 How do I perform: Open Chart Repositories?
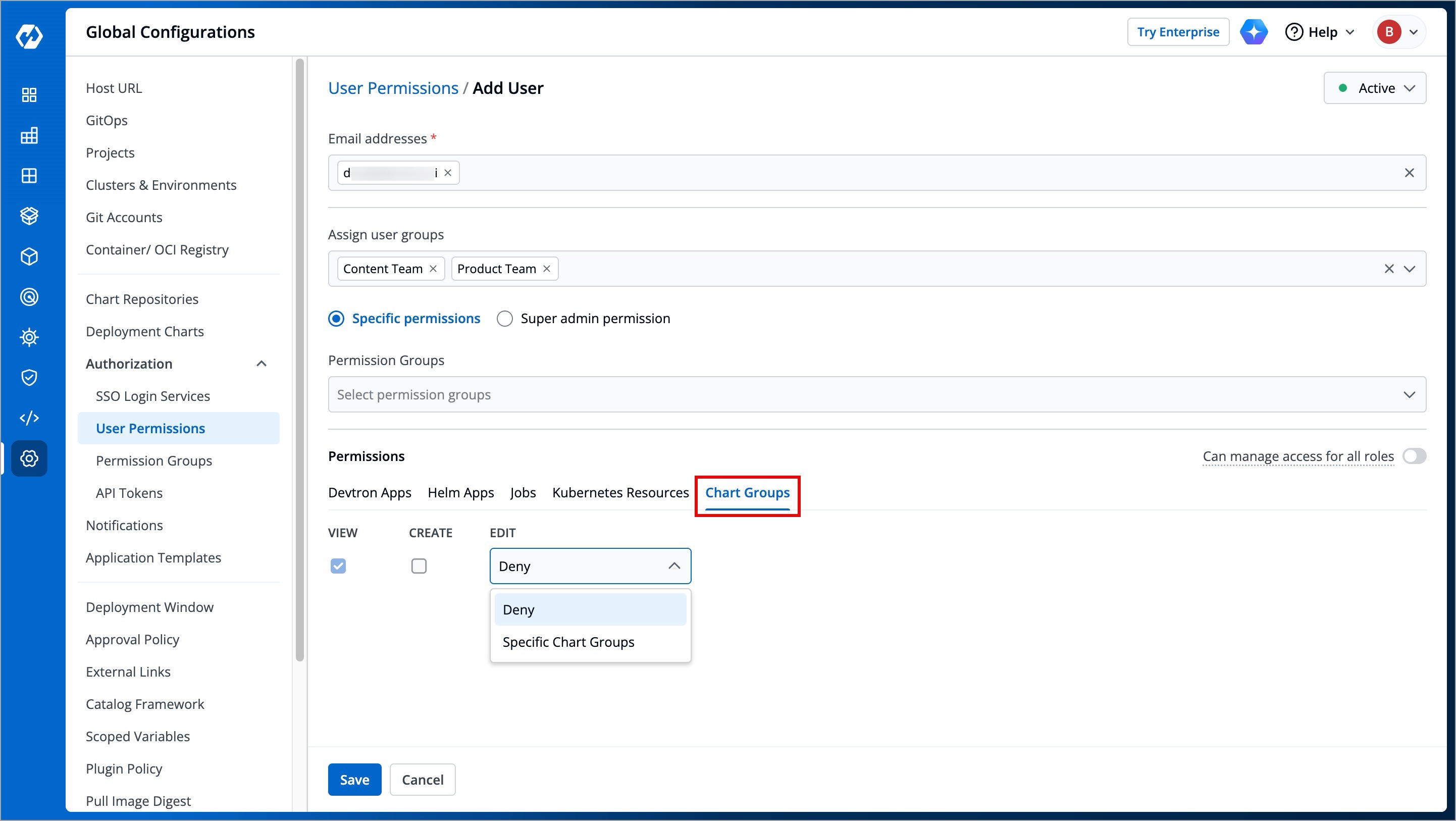coord(142,299)
